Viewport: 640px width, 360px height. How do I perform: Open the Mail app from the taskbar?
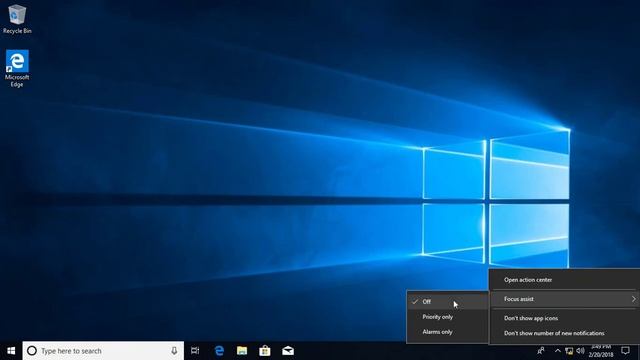coord(288,351)
